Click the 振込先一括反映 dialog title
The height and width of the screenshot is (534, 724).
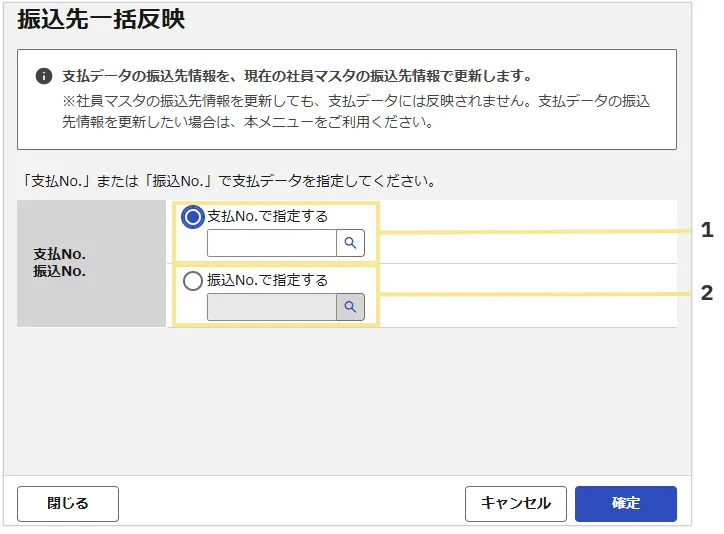click(x=101, y=19)
